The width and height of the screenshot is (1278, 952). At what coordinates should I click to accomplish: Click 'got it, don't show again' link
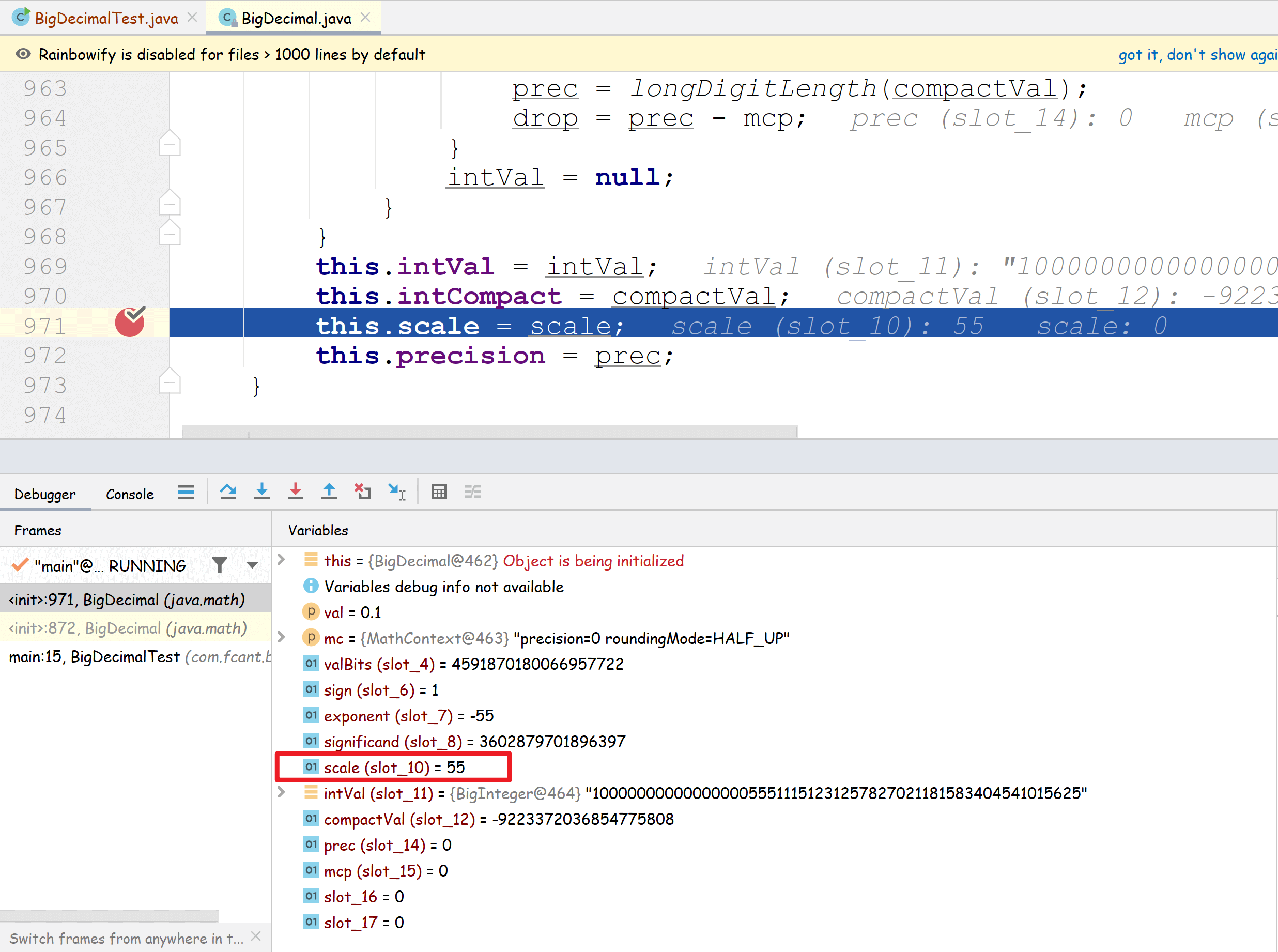click(1197, 55)
